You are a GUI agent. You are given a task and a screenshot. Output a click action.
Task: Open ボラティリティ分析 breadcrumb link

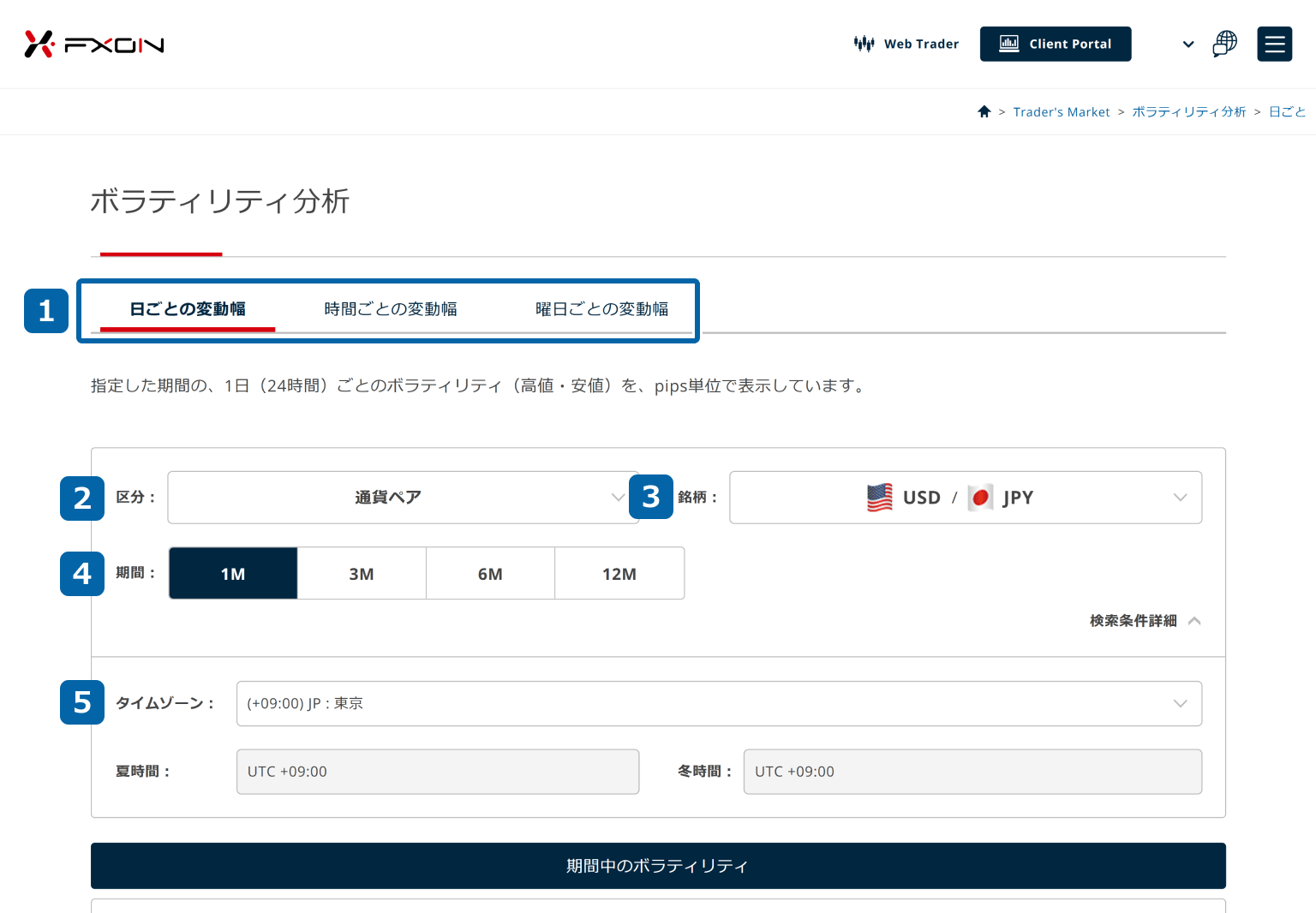click(1189, 112)
